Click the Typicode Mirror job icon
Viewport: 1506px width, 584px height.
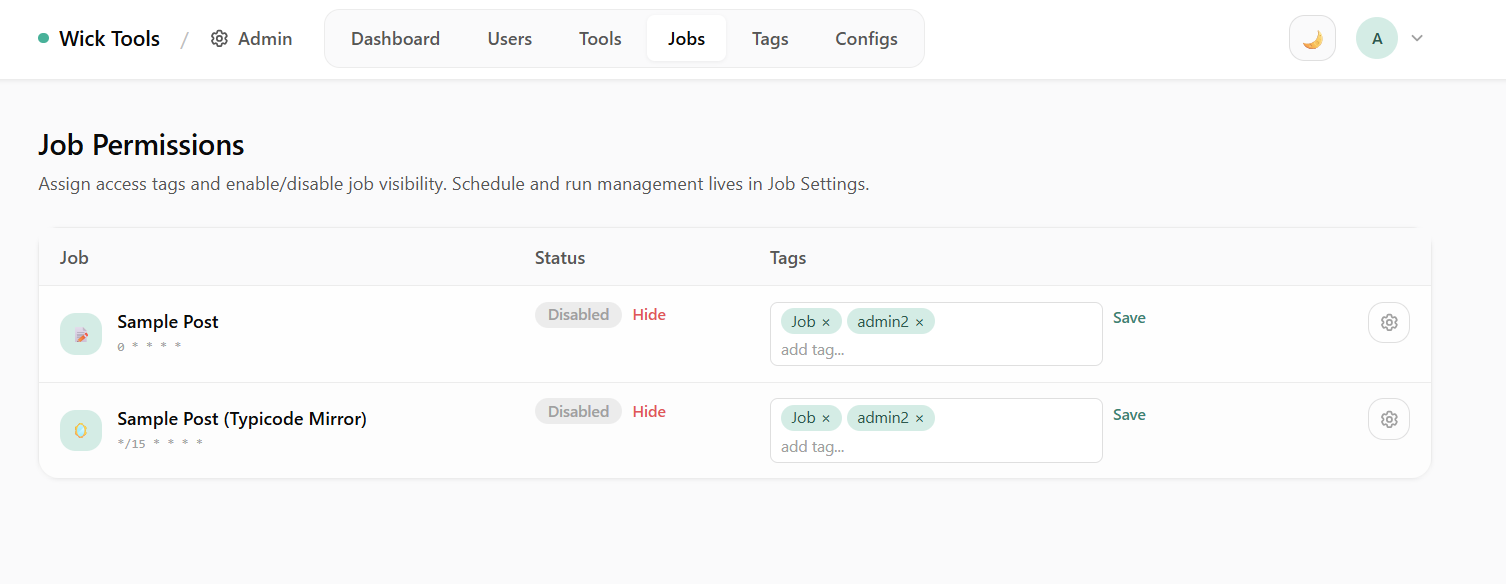[x=81, y=430]
